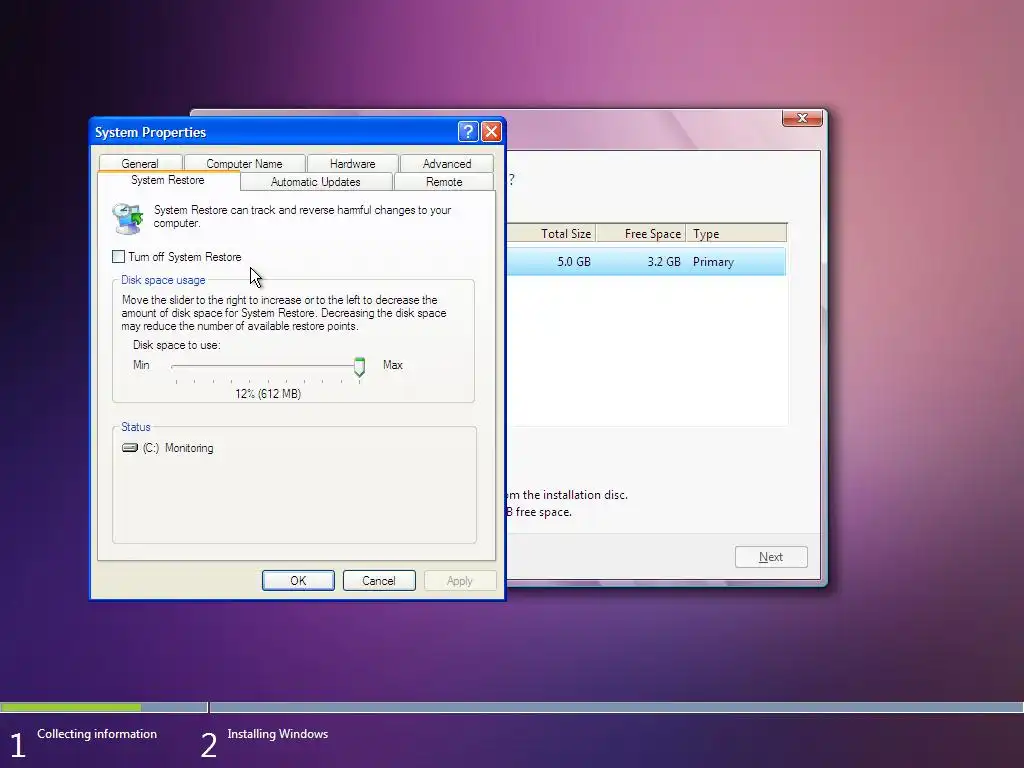1024x768 pixels.
Task: Open the General tab
Action: click(140, 163)
